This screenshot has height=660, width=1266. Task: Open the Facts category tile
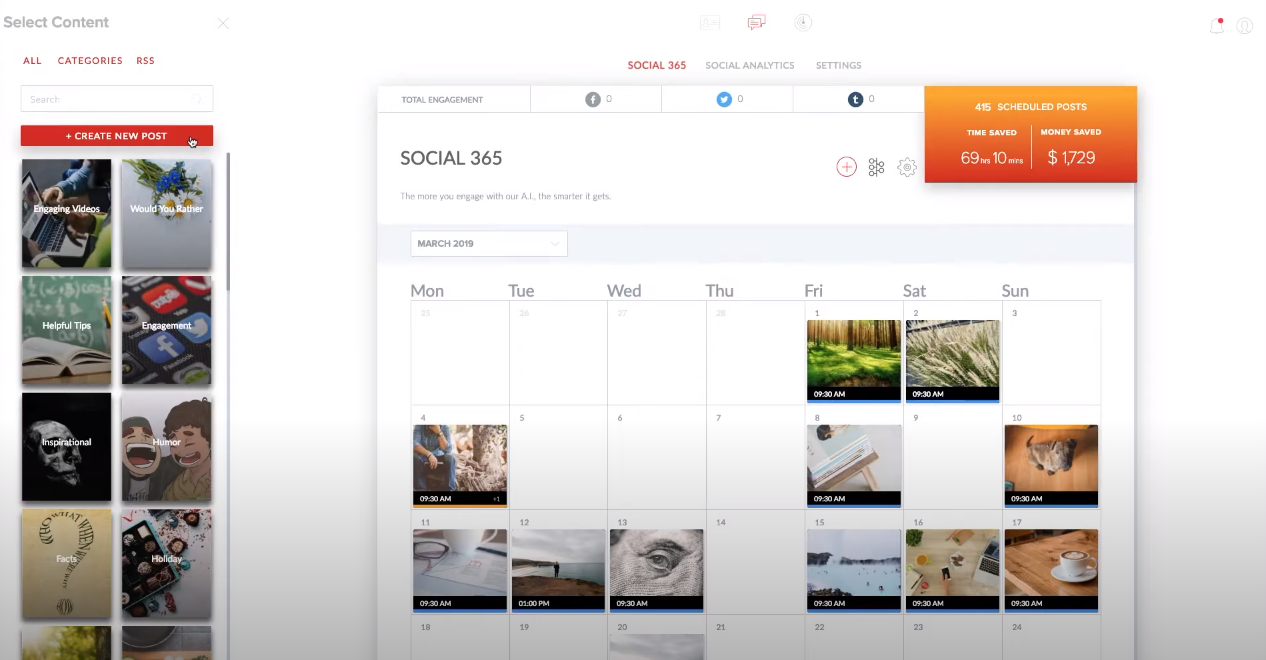[67, 563]
